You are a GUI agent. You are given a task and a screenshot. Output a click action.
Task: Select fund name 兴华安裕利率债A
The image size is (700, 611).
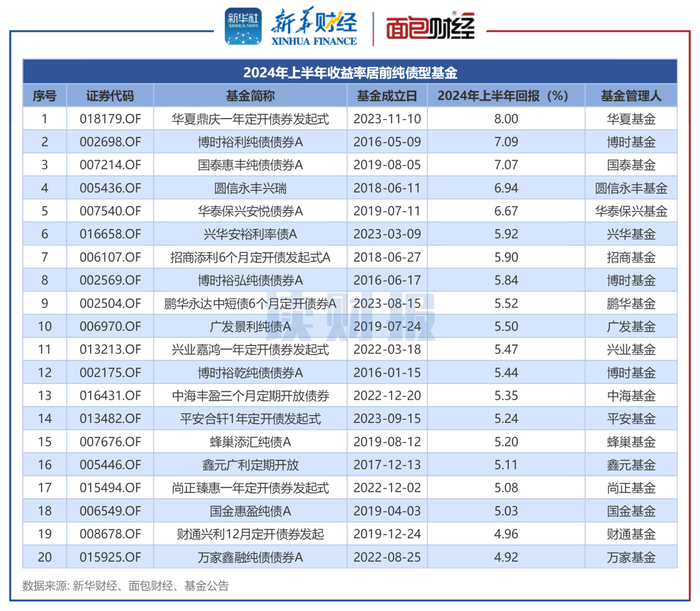(250, 234)
